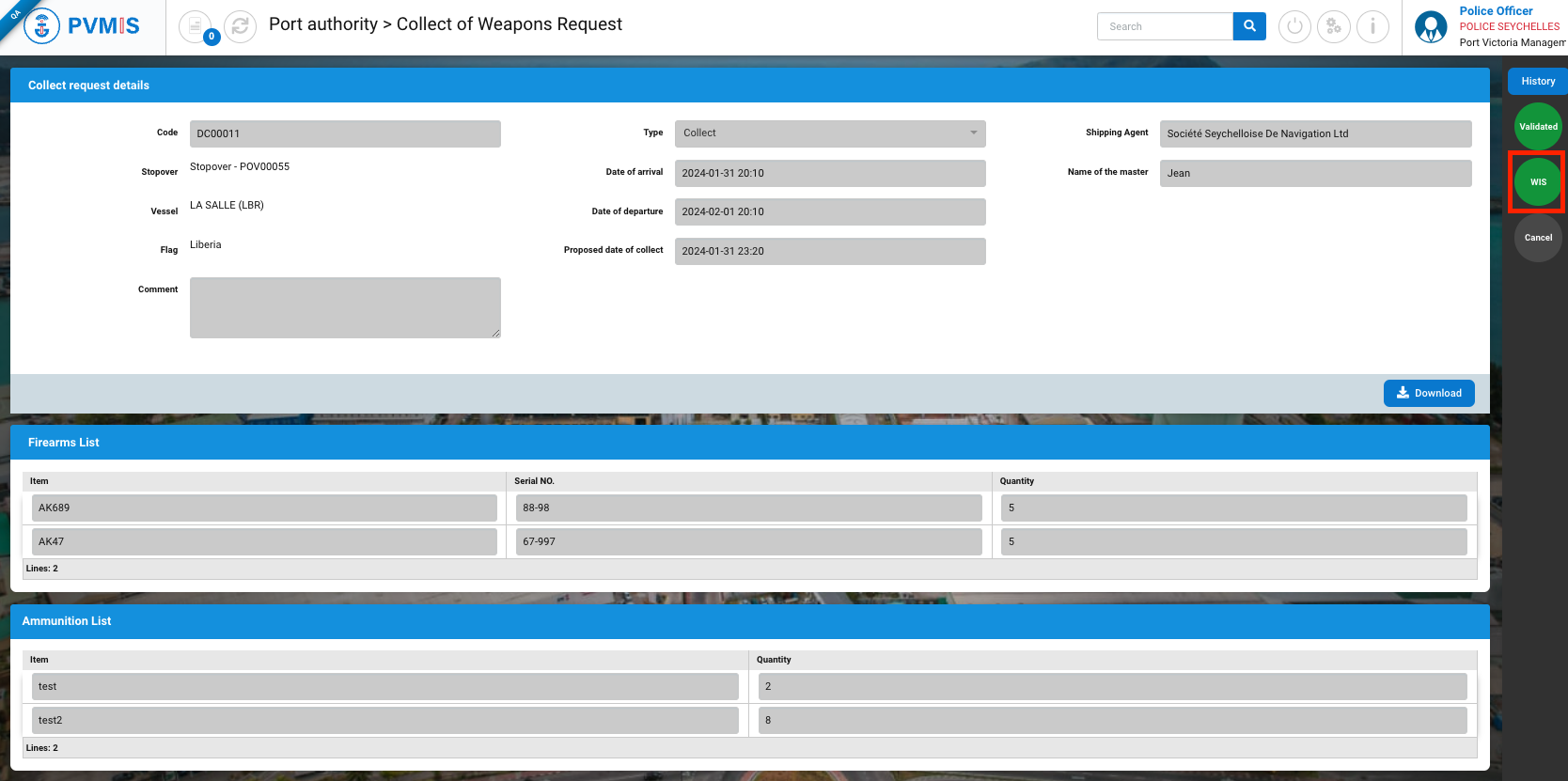Expand the Type dropdown showing Collect
Screen dimensions: 1568x781
pos(829,133)
